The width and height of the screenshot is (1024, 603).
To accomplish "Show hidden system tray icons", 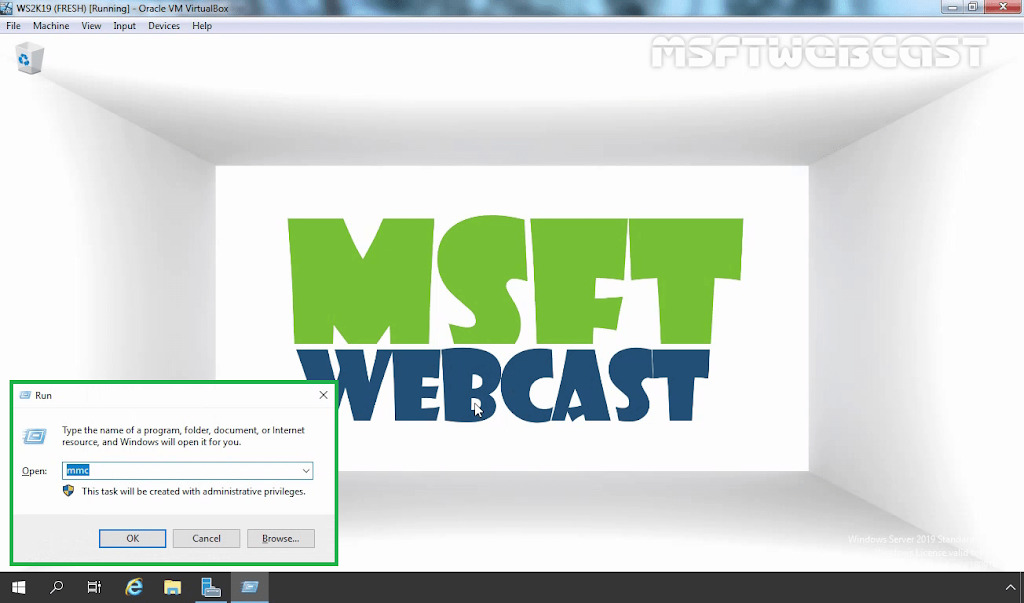I will 1010,587.
